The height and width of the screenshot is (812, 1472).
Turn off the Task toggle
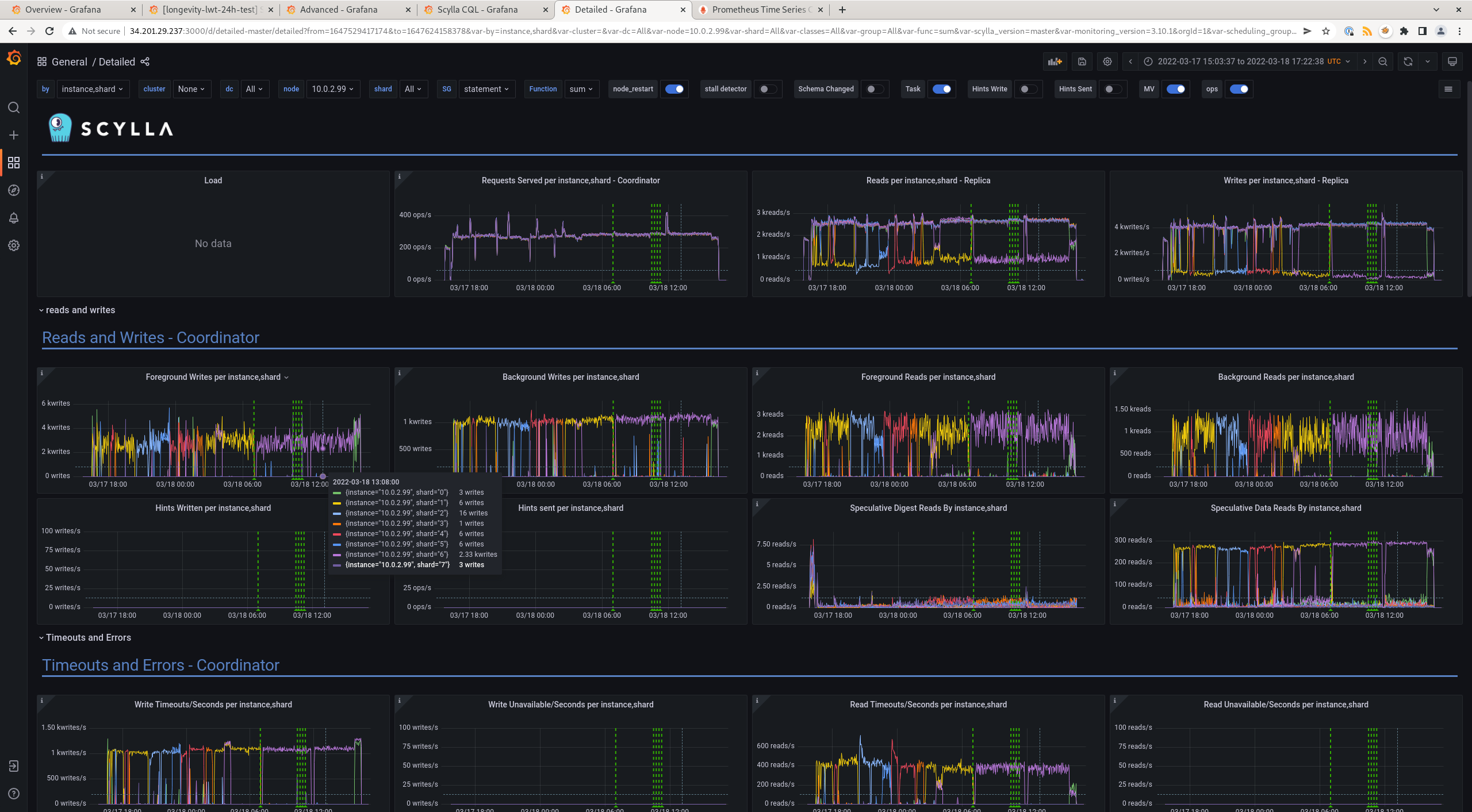tap(942, 89)
